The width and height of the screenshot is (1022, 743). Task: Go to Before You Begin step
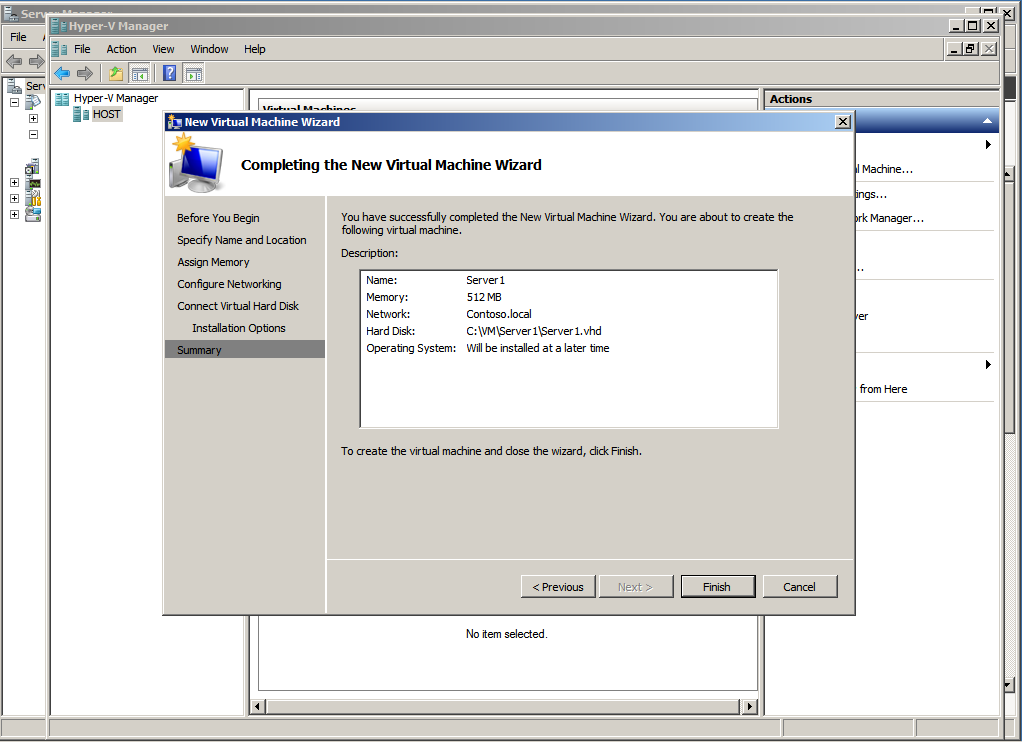218,218
